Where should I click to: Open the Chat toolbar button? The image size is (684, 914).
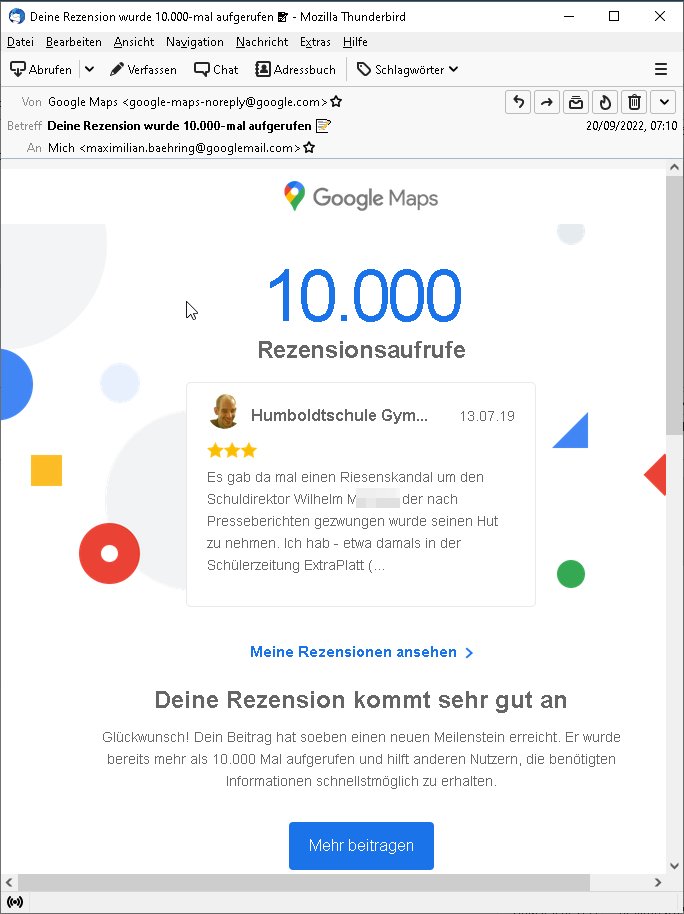[x=216, y=69]
